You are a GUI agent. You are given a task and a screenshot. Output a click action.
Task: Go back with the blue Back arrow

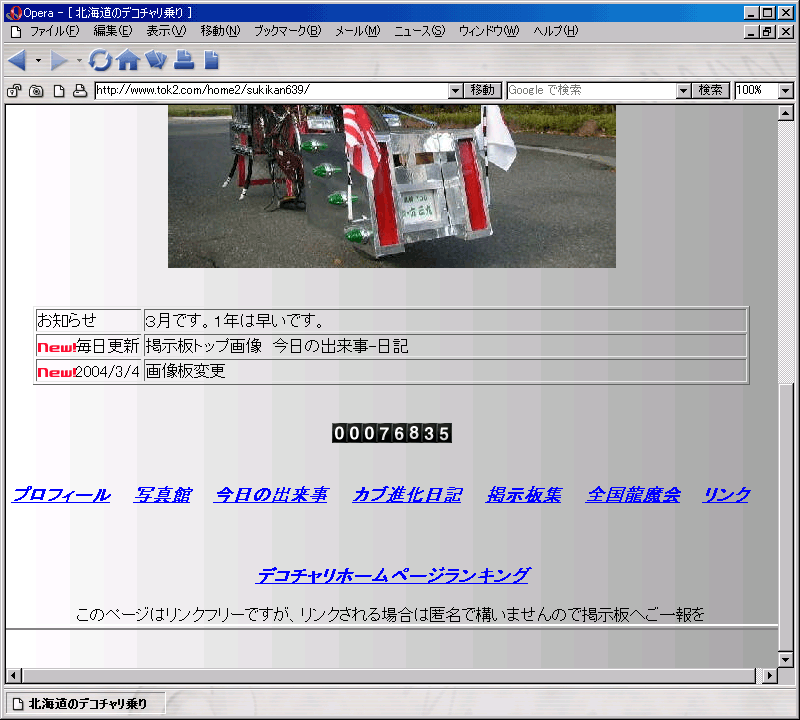[x=17, y=60]
